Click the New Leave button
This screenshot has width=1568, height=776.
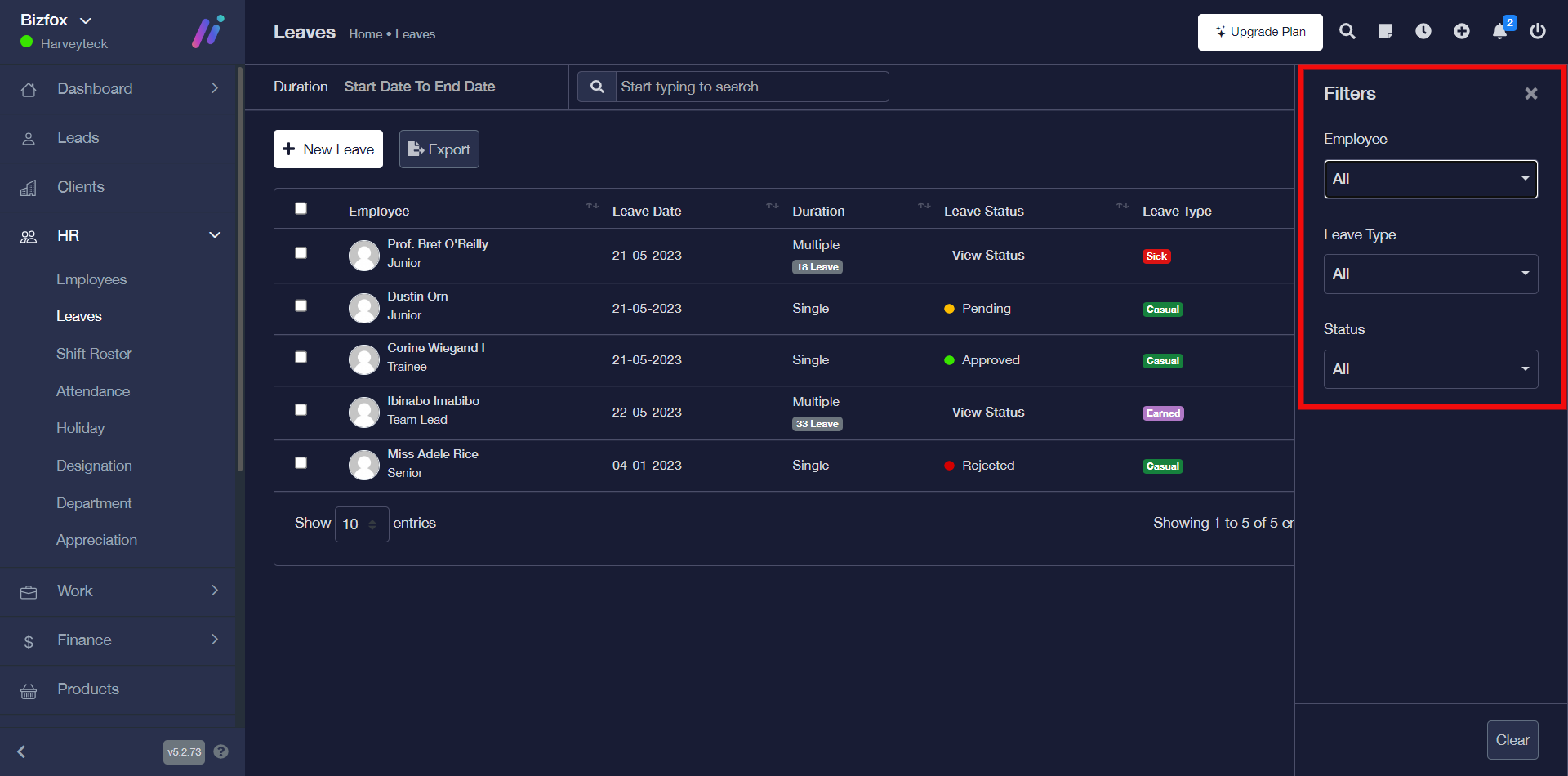click(328, 149)
